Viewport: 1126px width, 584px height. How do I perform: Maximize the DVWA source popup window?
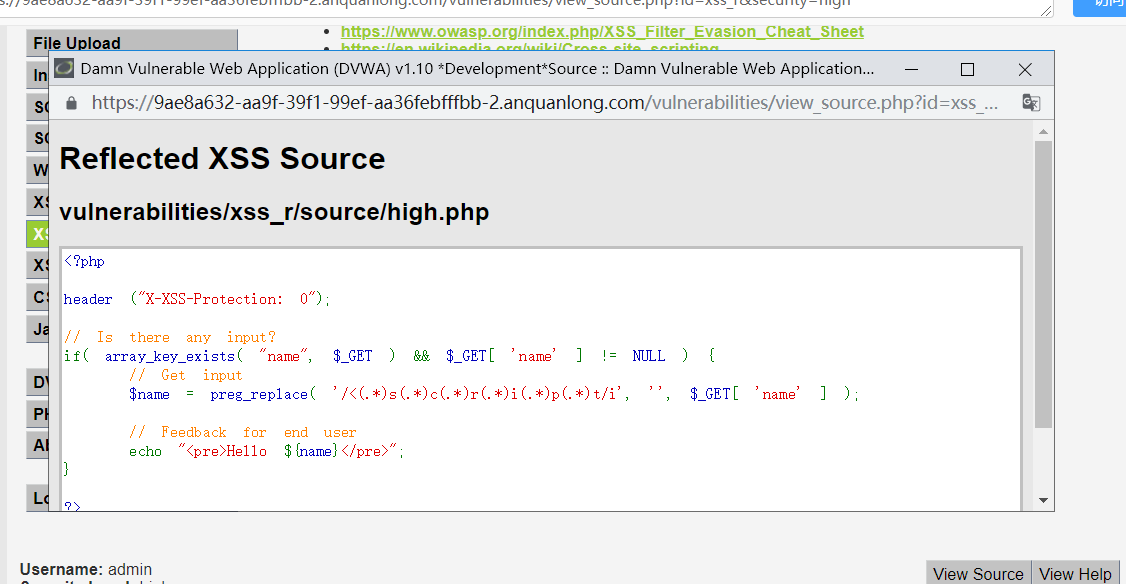coord(967,69)
